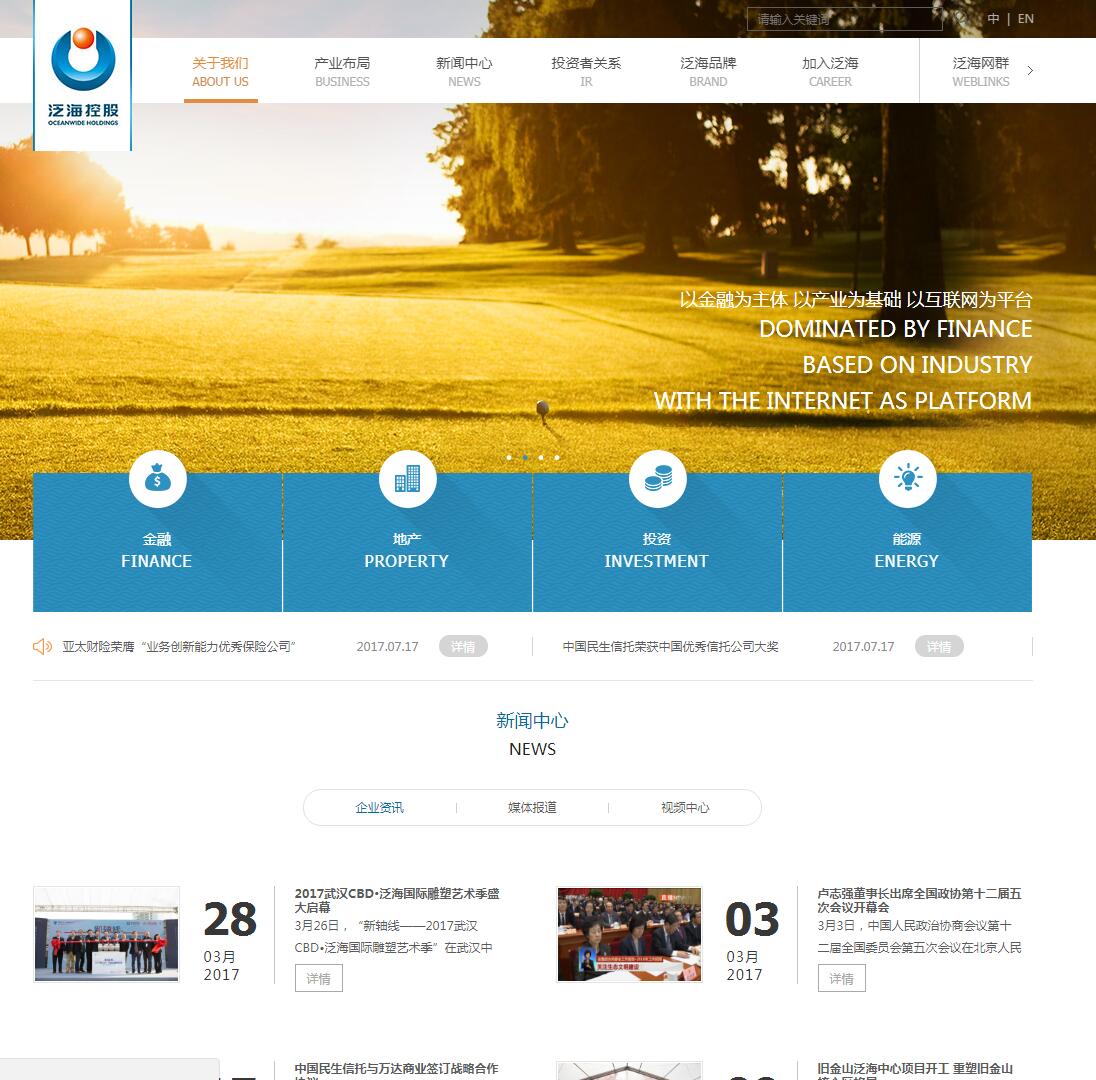This screenshot has height=1080, width=1096.
Task: Click the Investment coins icon
Action: click(657, 479)
